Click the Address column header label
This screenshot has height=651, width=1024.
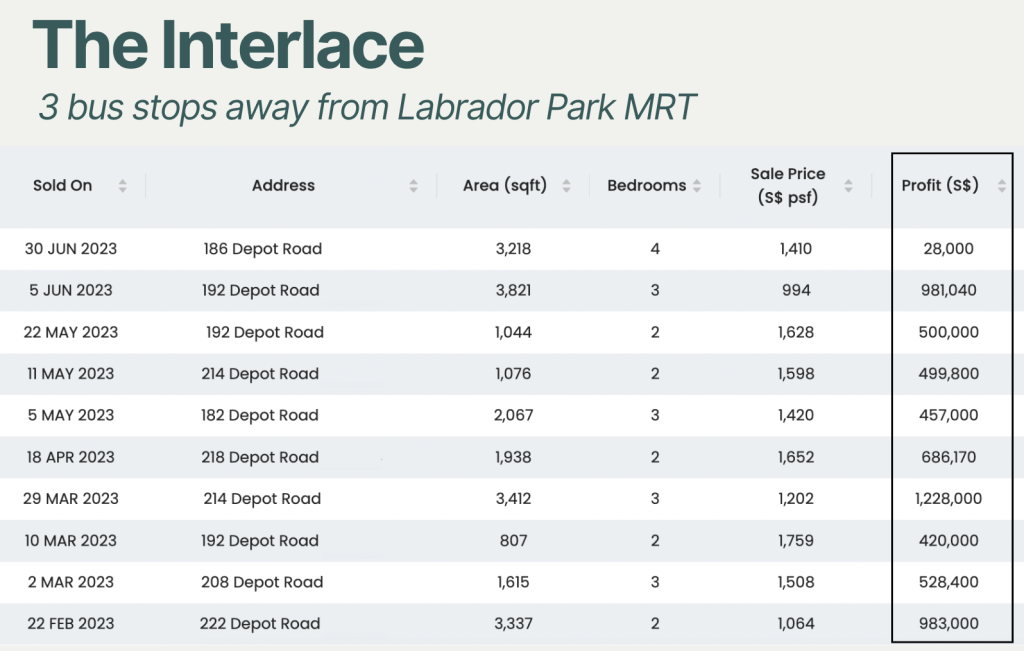coord(283,185)
